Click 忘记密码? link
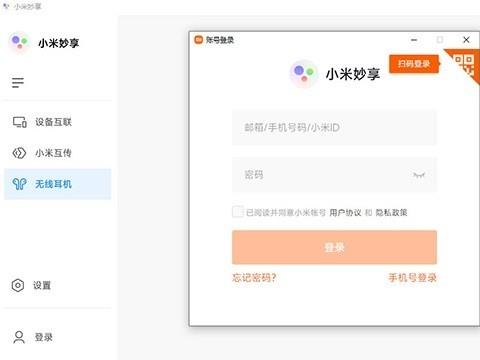 click(254, 277)
